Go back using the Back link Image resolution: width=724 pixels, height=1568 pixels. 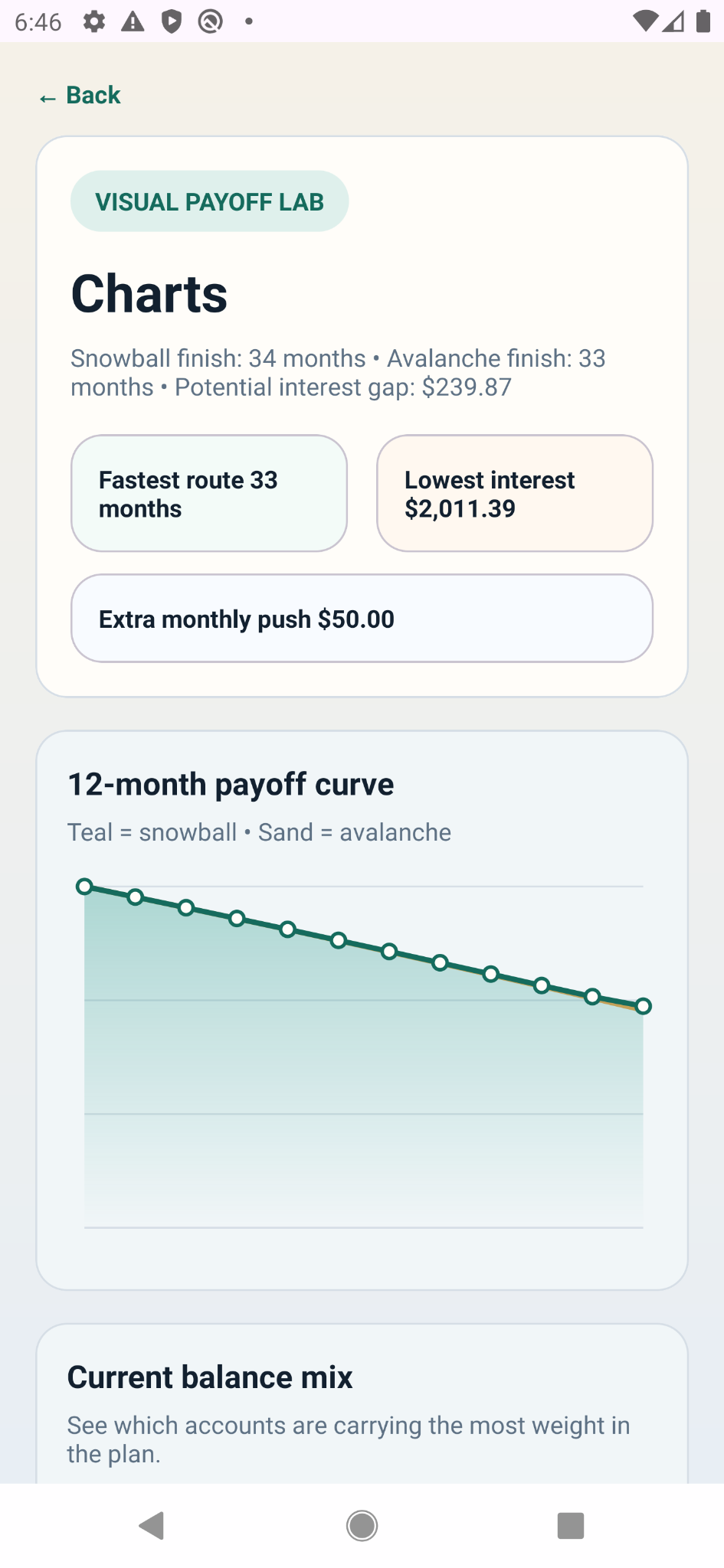[x=79, y=95]
